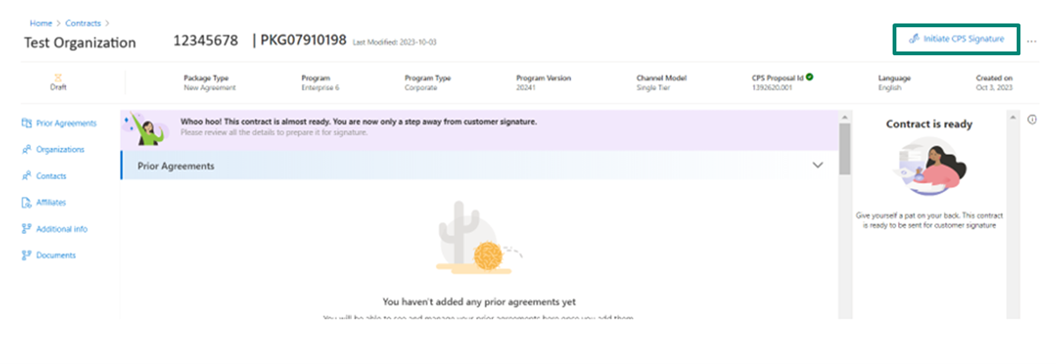This screenshot has width=1056, height=364.
Task: Click the Additional info sidebar icon
Action: tap(27, 229)
